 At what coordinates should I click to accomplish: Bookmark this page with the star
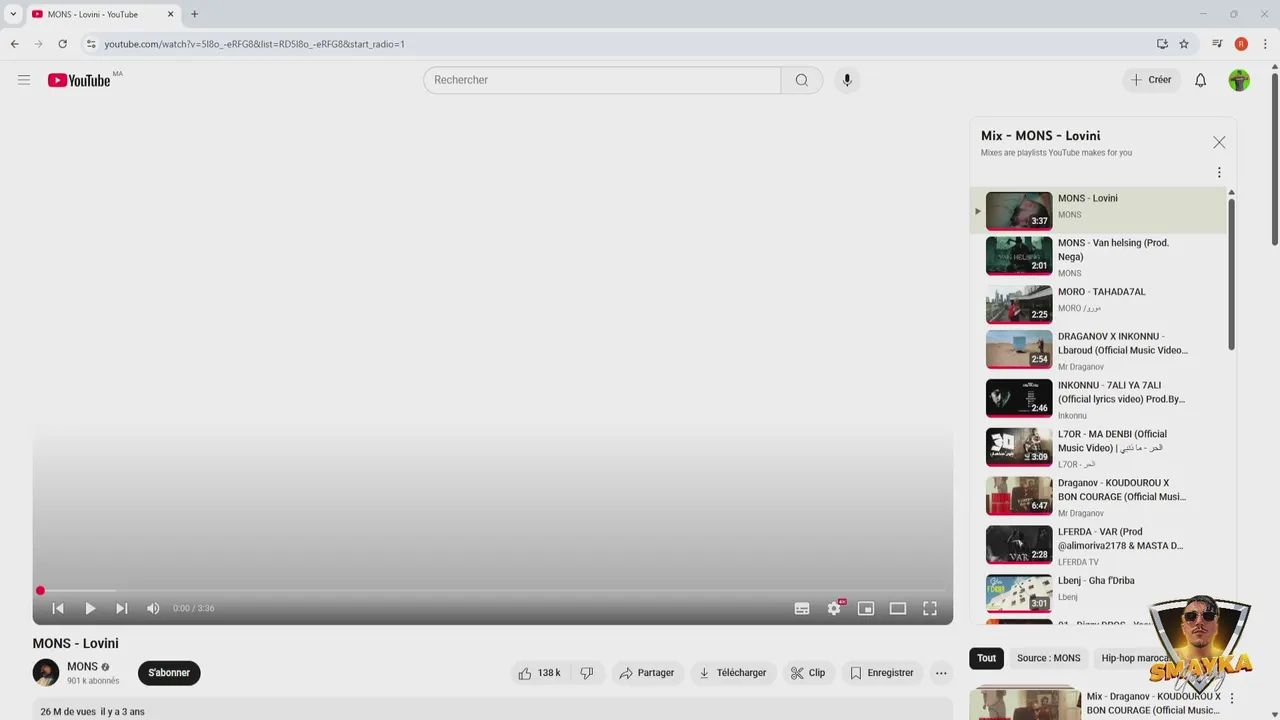(x=1184, y=44)
